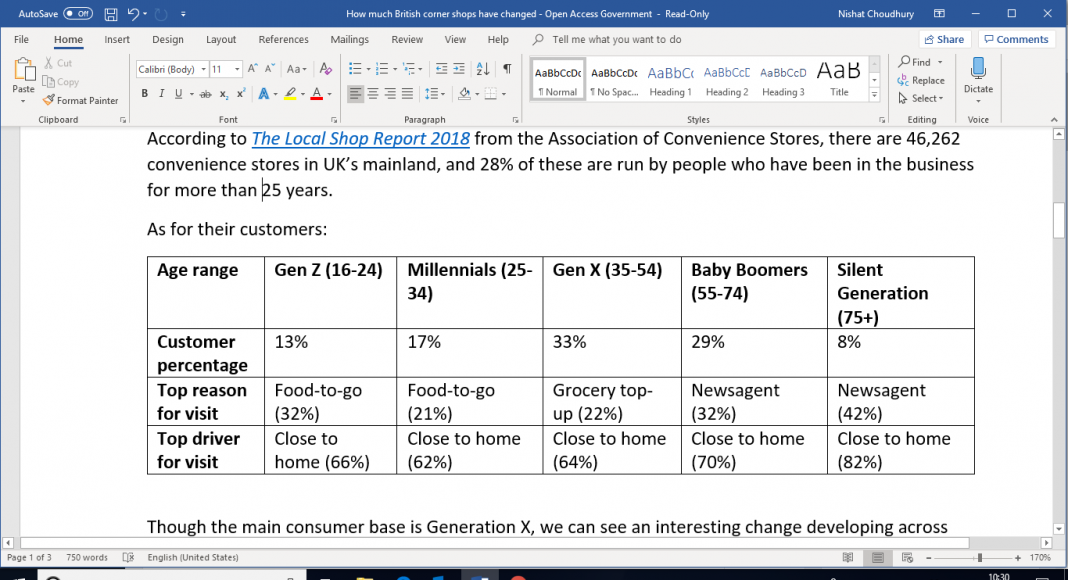Open the proofing errors status icon
The image size is (1068, 580).
point(128,557)
